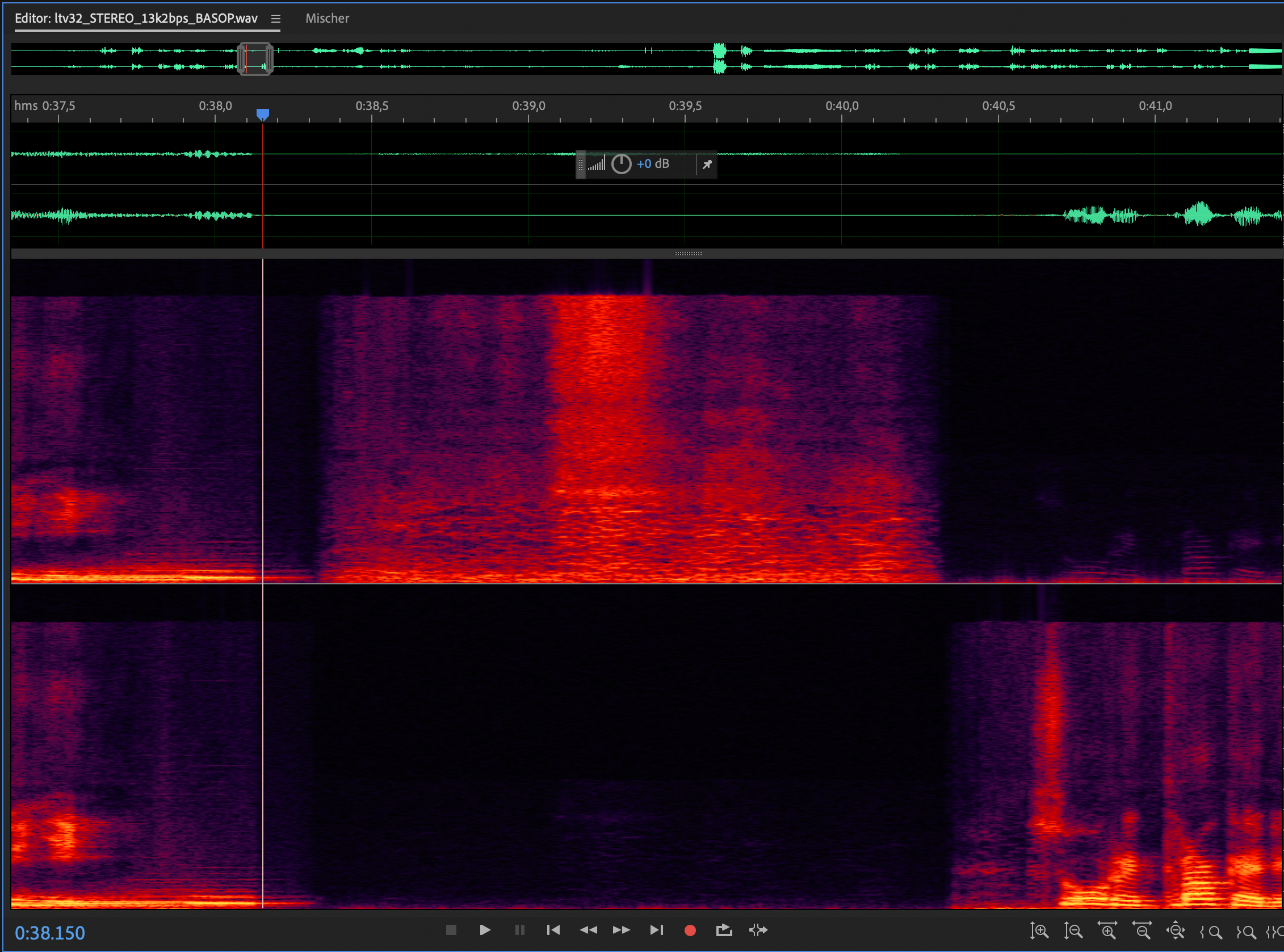Viewport: 1284px width, 952px height.
Task: Click the 0:38.150 timecode display
Action: (49, 933)
